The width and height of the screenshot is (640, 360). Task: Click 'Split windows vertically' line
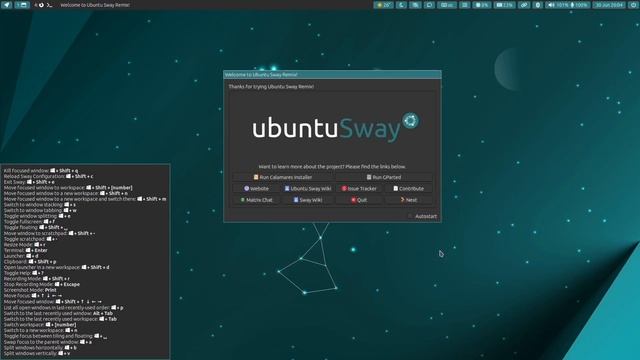click(37, 353)
